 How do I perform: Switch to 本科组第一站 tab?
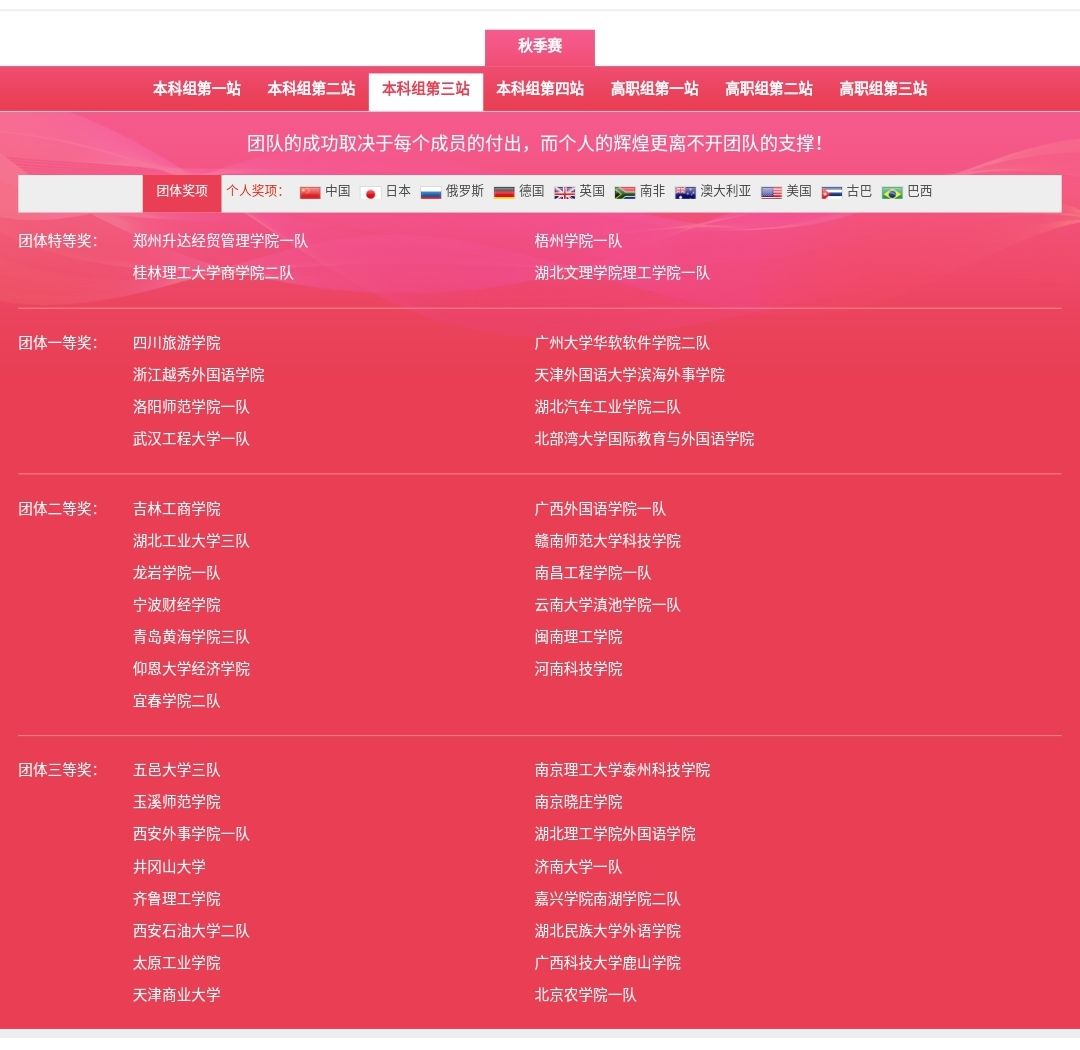pyautogui.click(x=197, y=90)
